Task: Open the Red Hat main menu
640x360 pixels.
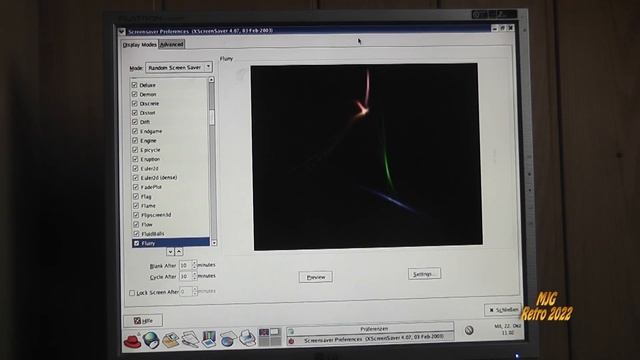Action: point(132,341)
